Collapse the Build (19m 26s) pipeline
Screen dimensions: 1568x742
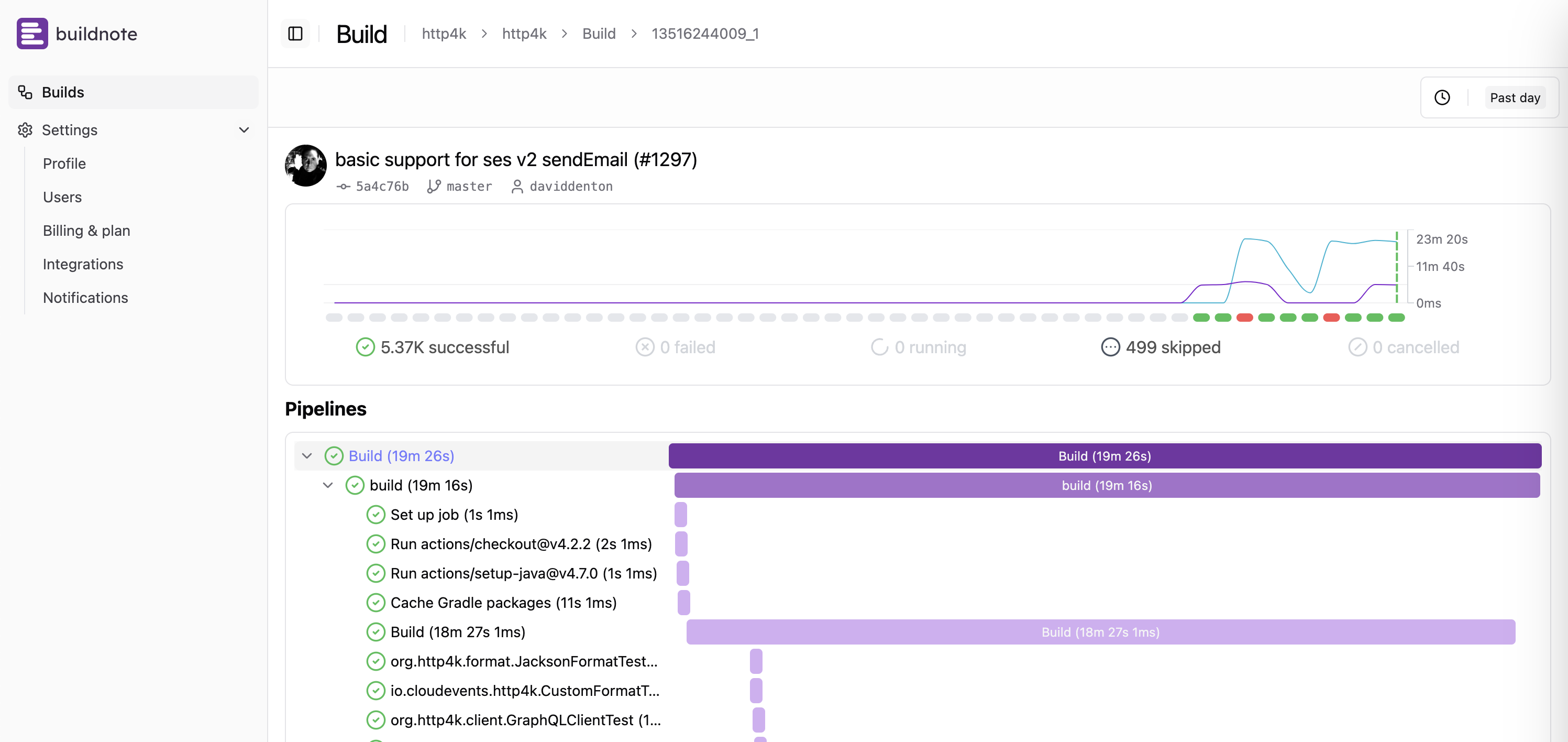click(x=307, y=456)
